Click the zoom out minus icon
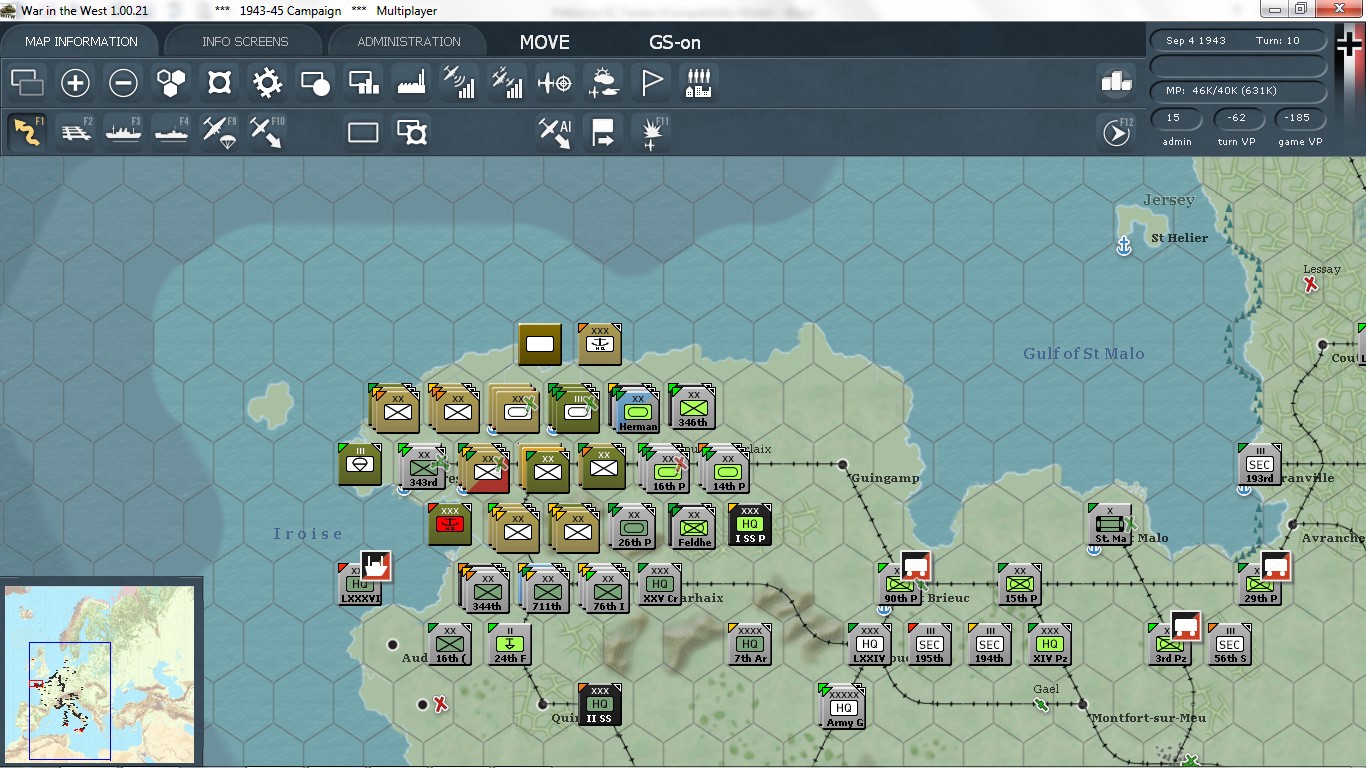1366x768 pixels. (x=123, y=83)
